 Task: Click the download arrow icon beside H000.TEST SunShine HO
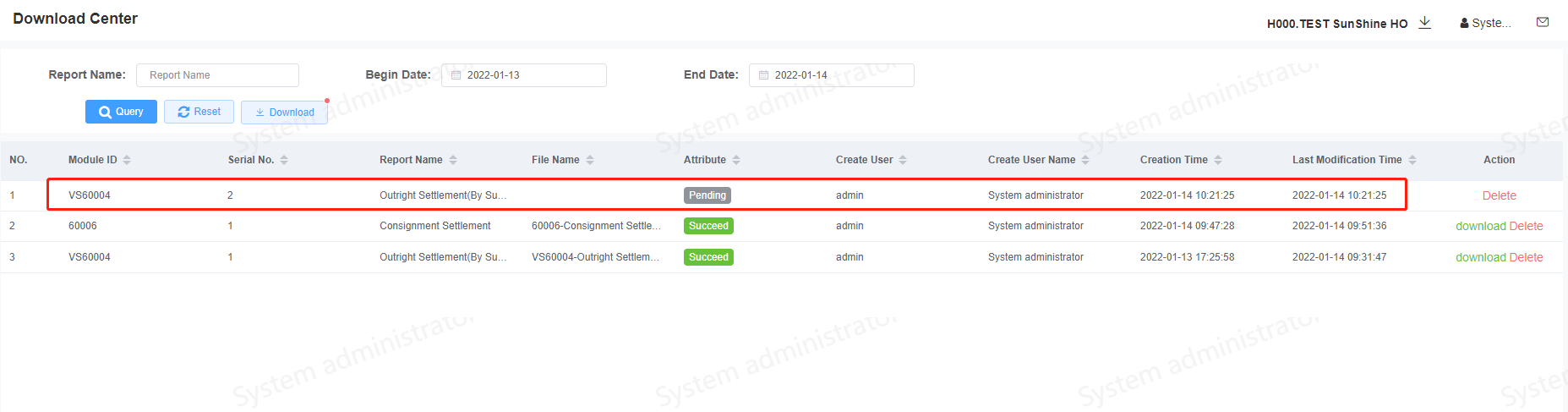point(1424,23)
